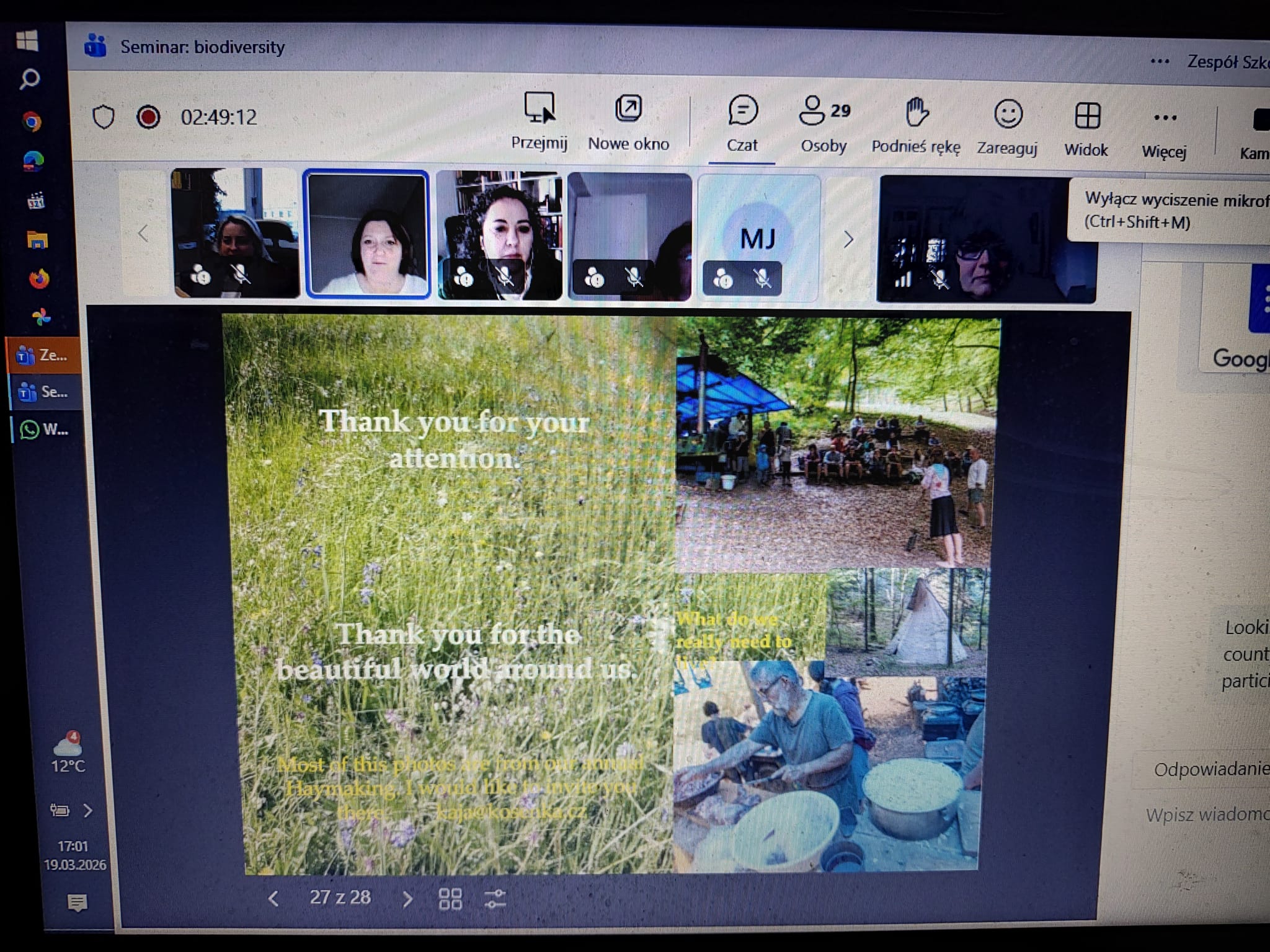The height and width of the screenshot is (952, 1270).
Task: Go to previous slide arrow
Action: [x=273, y=898]
